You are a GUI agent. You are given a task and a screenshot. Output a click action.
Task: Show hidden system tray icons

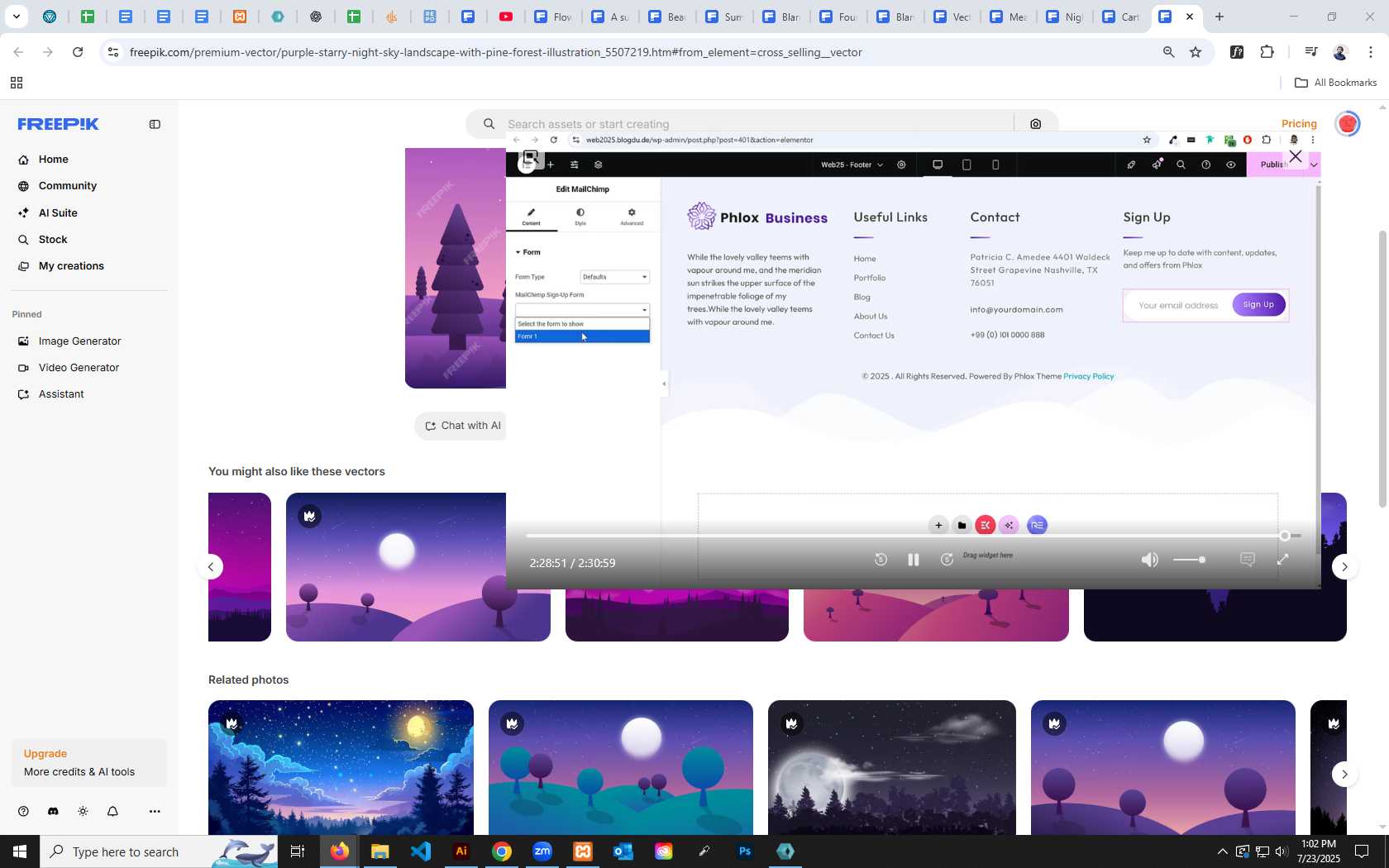1222,851
